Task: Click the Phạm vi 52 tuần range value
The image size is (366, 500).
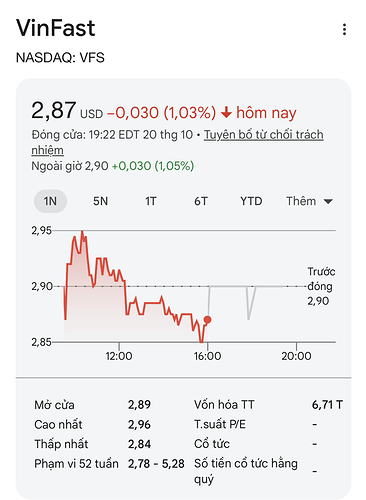Action: pos(156,464)
